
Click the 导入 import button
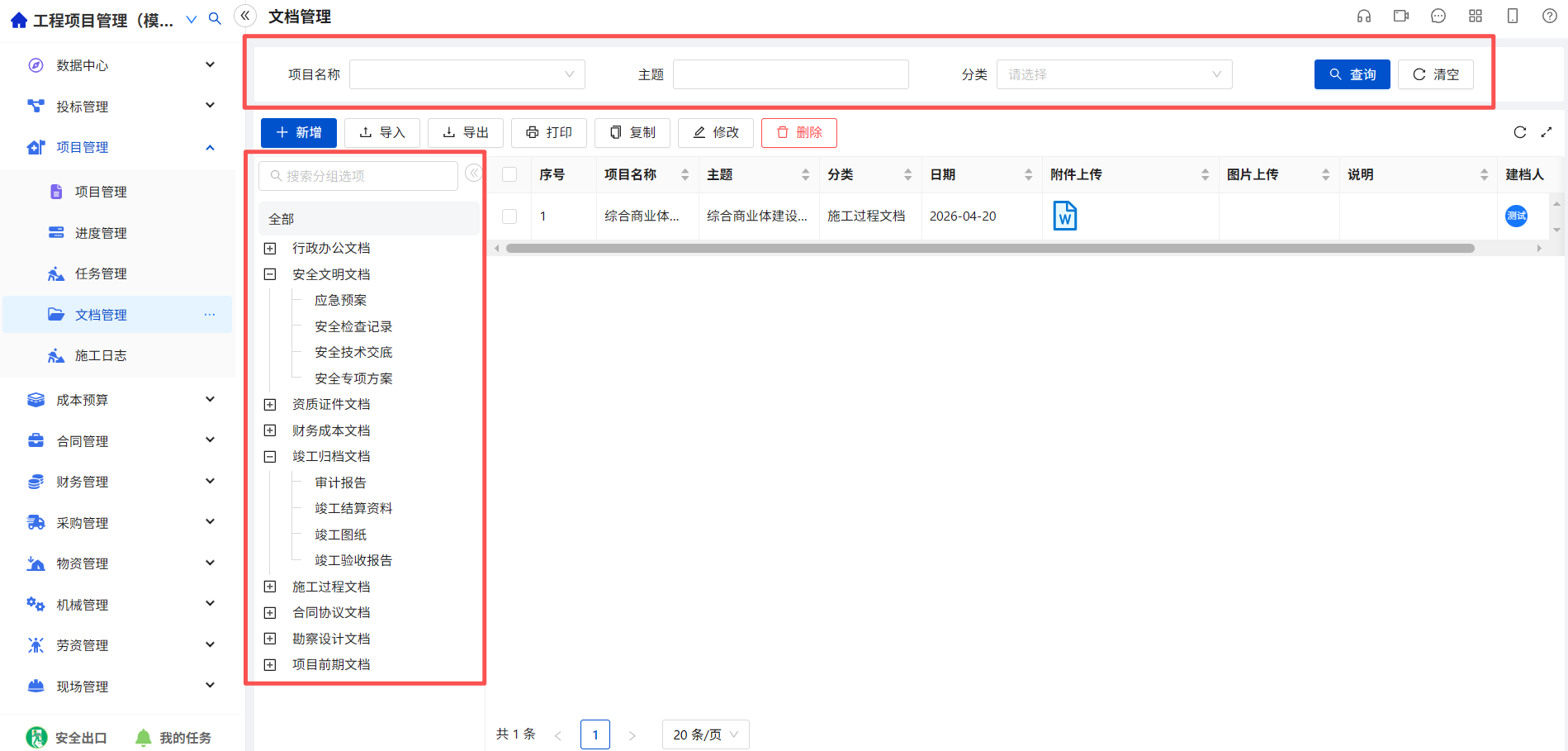[x=382, y=133]
